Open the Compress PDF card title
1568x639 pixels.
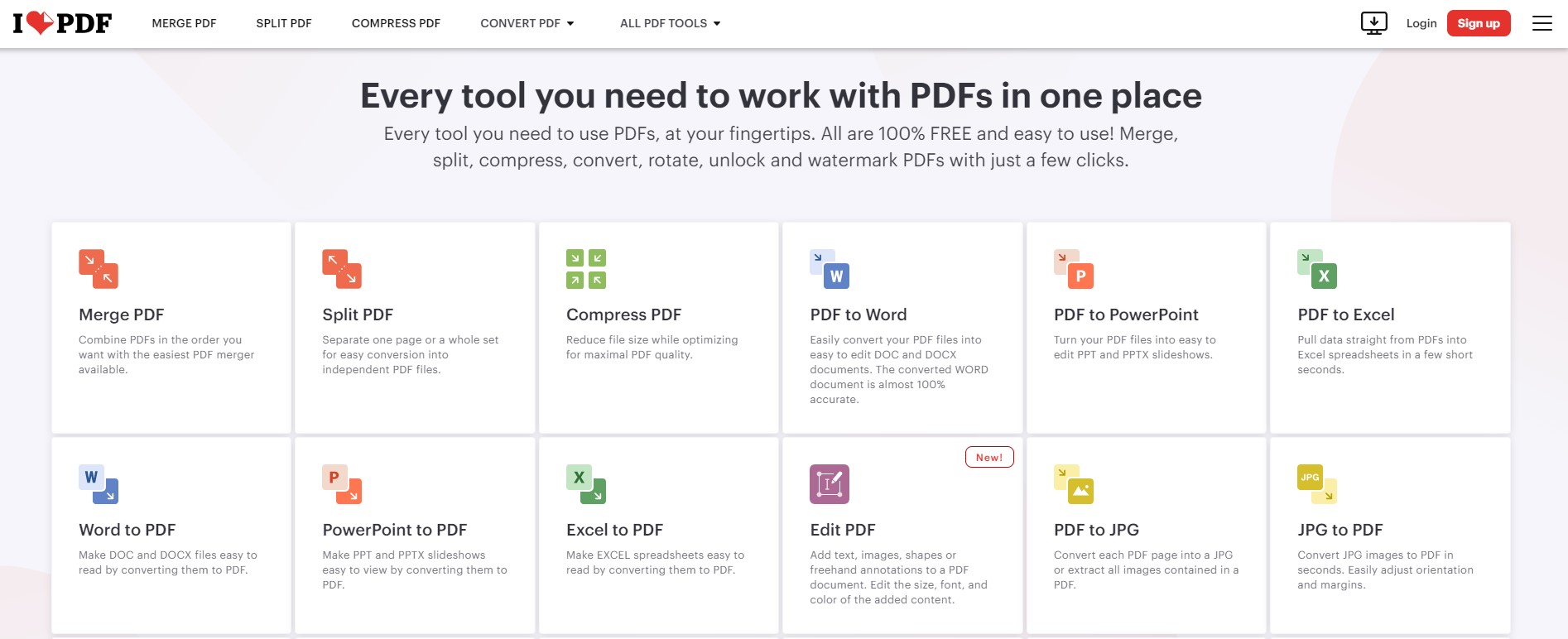624,315
